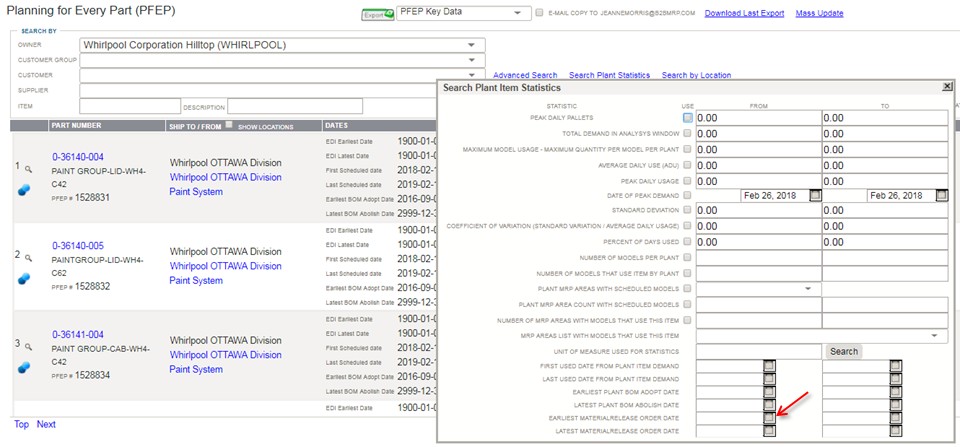Open Search Plant Statistics link
The width and height of the screenshot is (960, 447).
click(x=609, y=75)
